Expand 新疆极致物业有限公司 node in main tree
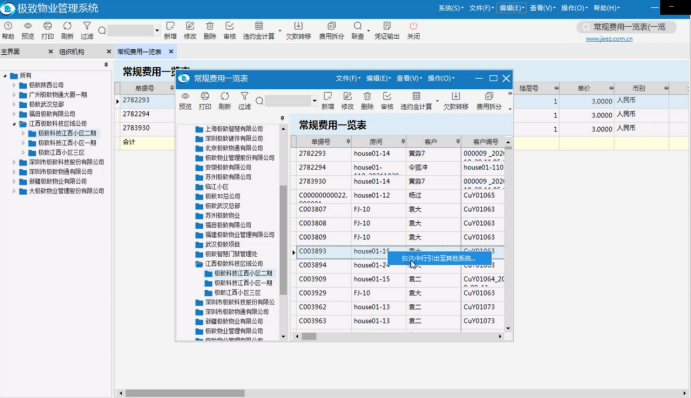This screenshot has height=398, width=691. [14, 181]
